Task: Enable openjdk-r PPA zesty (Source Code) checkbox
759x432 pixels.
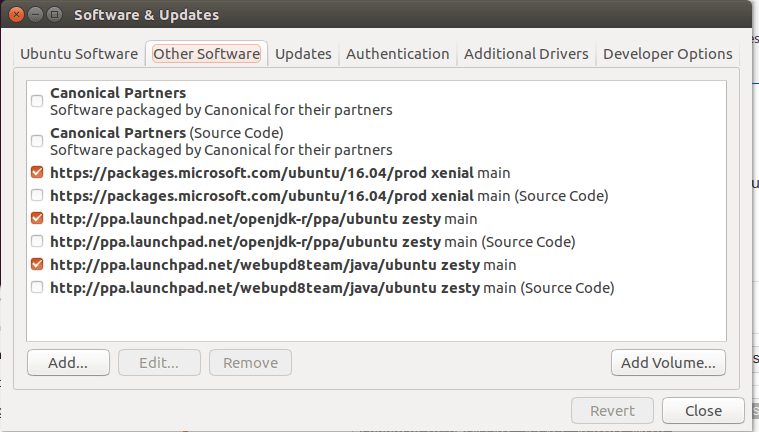Action: pyautogui.click(x=37, y=241)
